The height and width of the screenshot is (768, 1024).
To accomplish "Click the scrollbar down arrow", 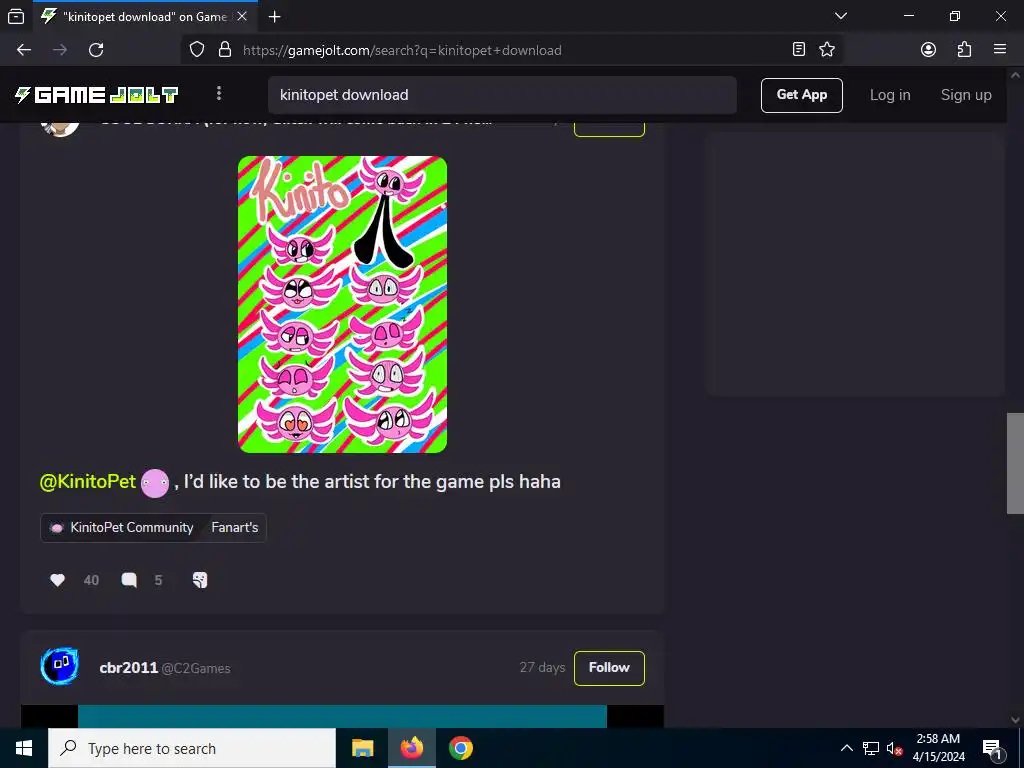I will coord(1015,720).
